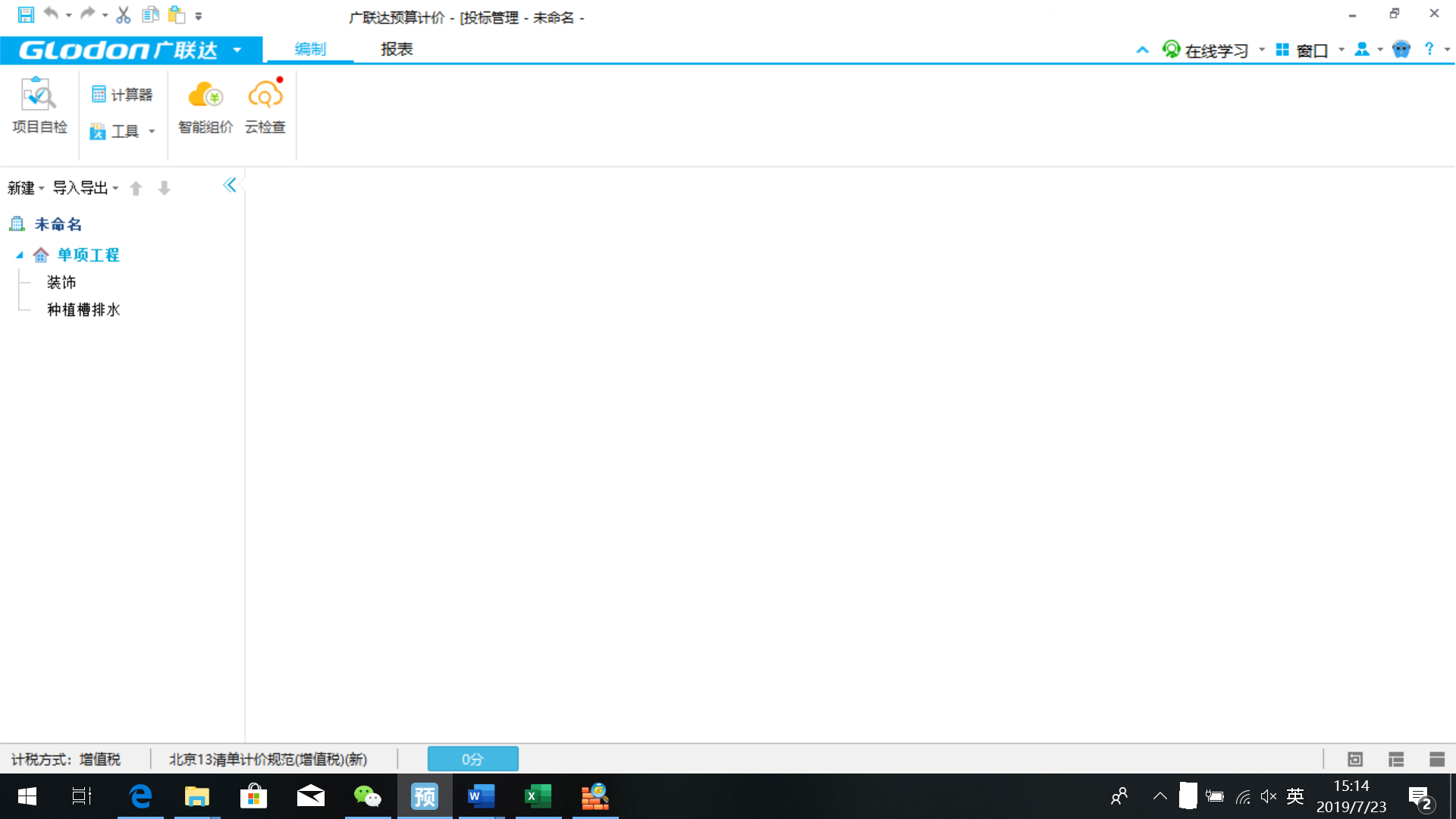The width and height of the screenshot is (1456, 819).
Task: Click the last view layout icon in status bar
Action: pyautogui.click(x=1437, y=759)
